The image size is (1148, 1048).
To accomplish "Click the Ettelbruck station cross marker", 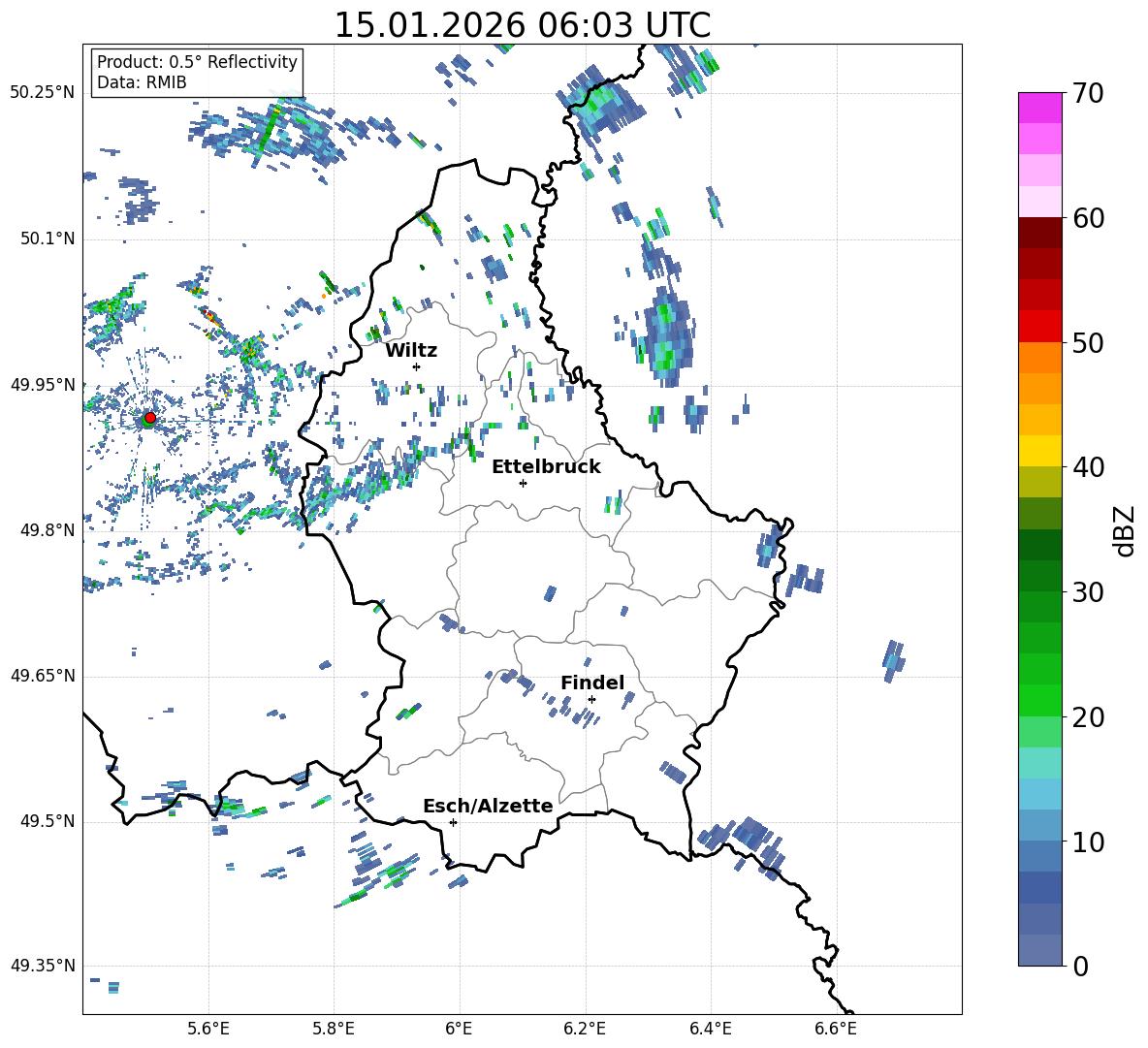I will pos(523,483).
